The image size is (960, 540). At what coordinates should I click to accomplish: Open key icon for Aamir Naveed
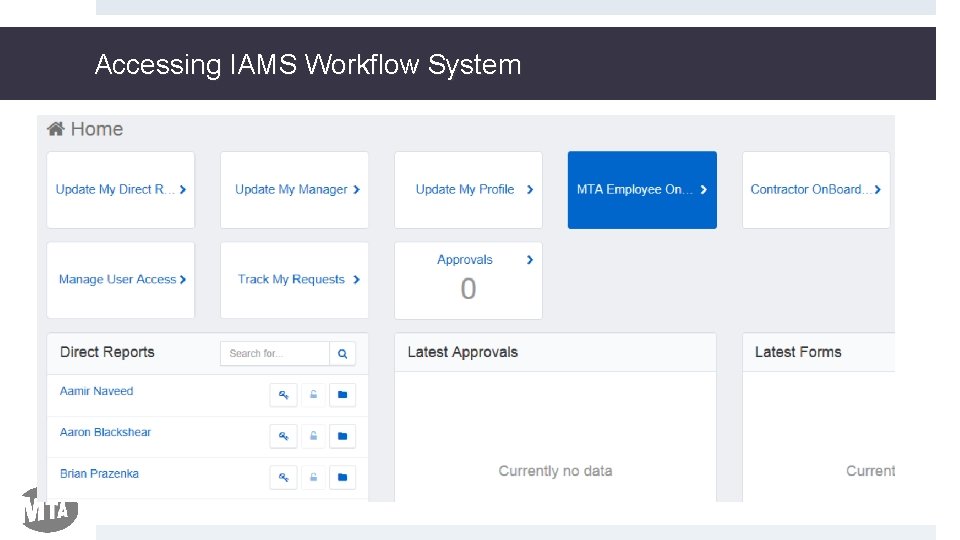(283, 395)
